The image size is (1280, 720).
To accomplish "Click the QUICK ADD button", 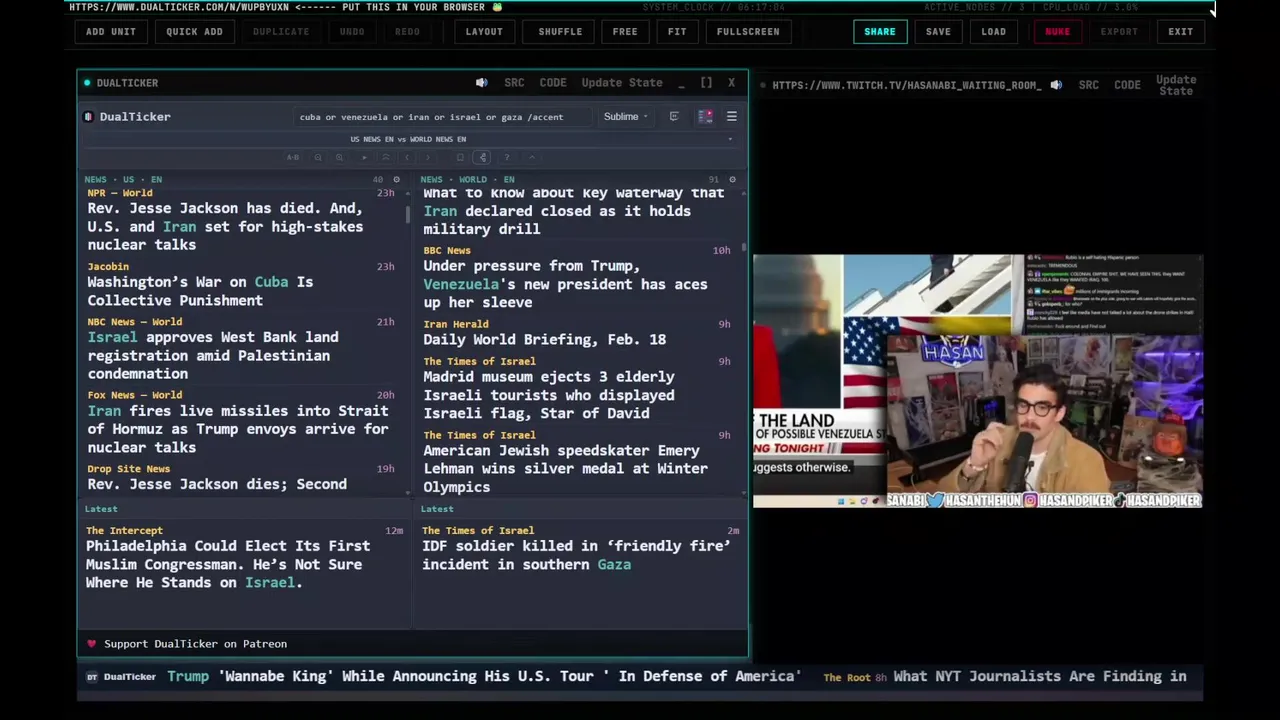I will [x=194, y=31].
